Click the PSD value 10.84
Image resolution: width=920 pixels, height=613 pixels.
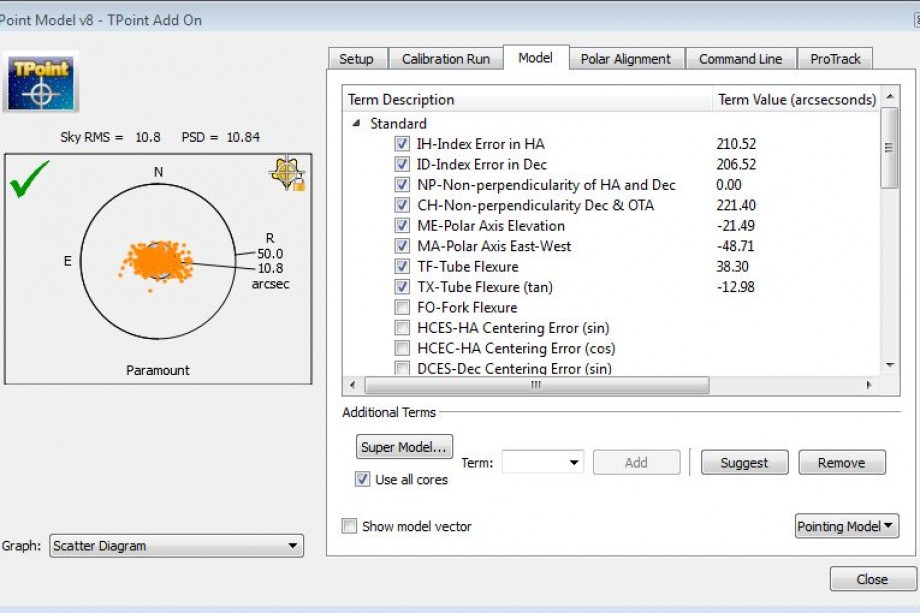click(243, 137)
